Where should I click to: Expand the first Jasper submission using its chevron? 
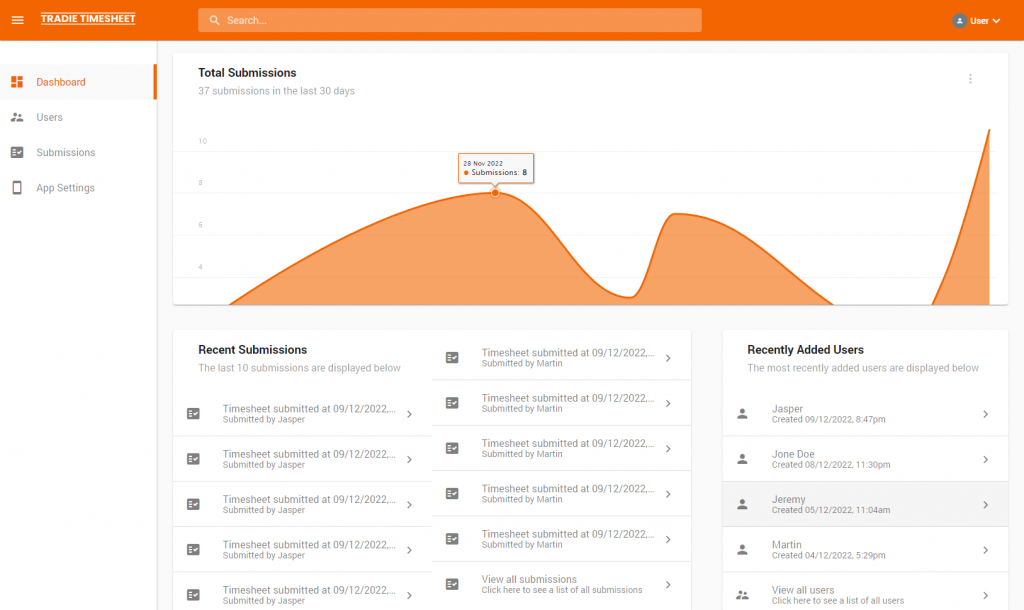pos(409,413)
